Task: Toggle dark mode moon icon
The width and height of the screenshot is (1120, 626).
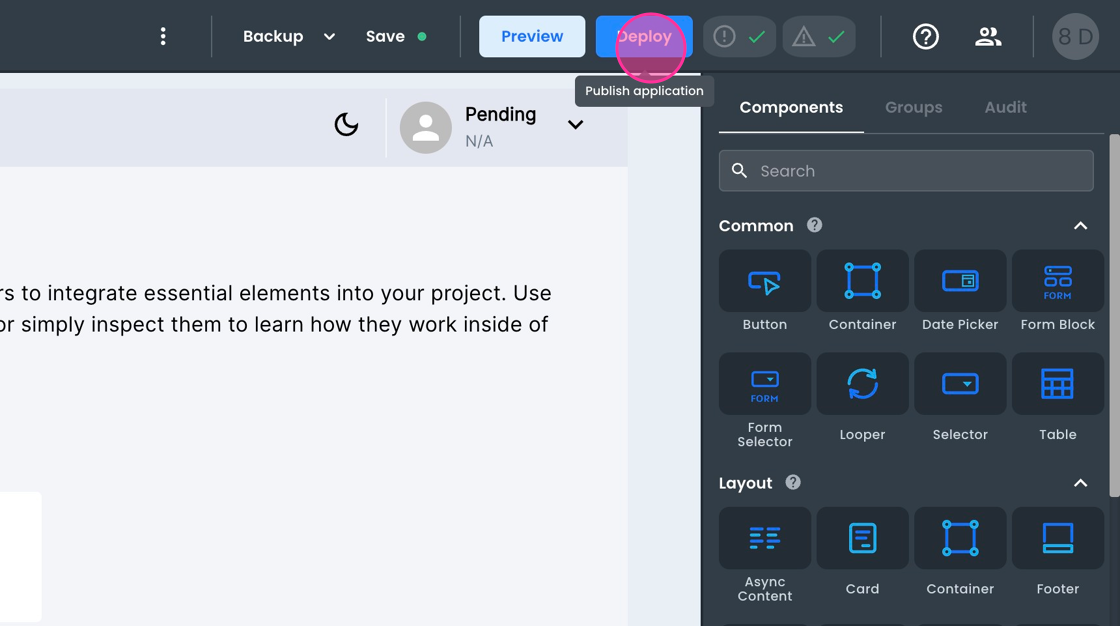Action: [346, 125]
